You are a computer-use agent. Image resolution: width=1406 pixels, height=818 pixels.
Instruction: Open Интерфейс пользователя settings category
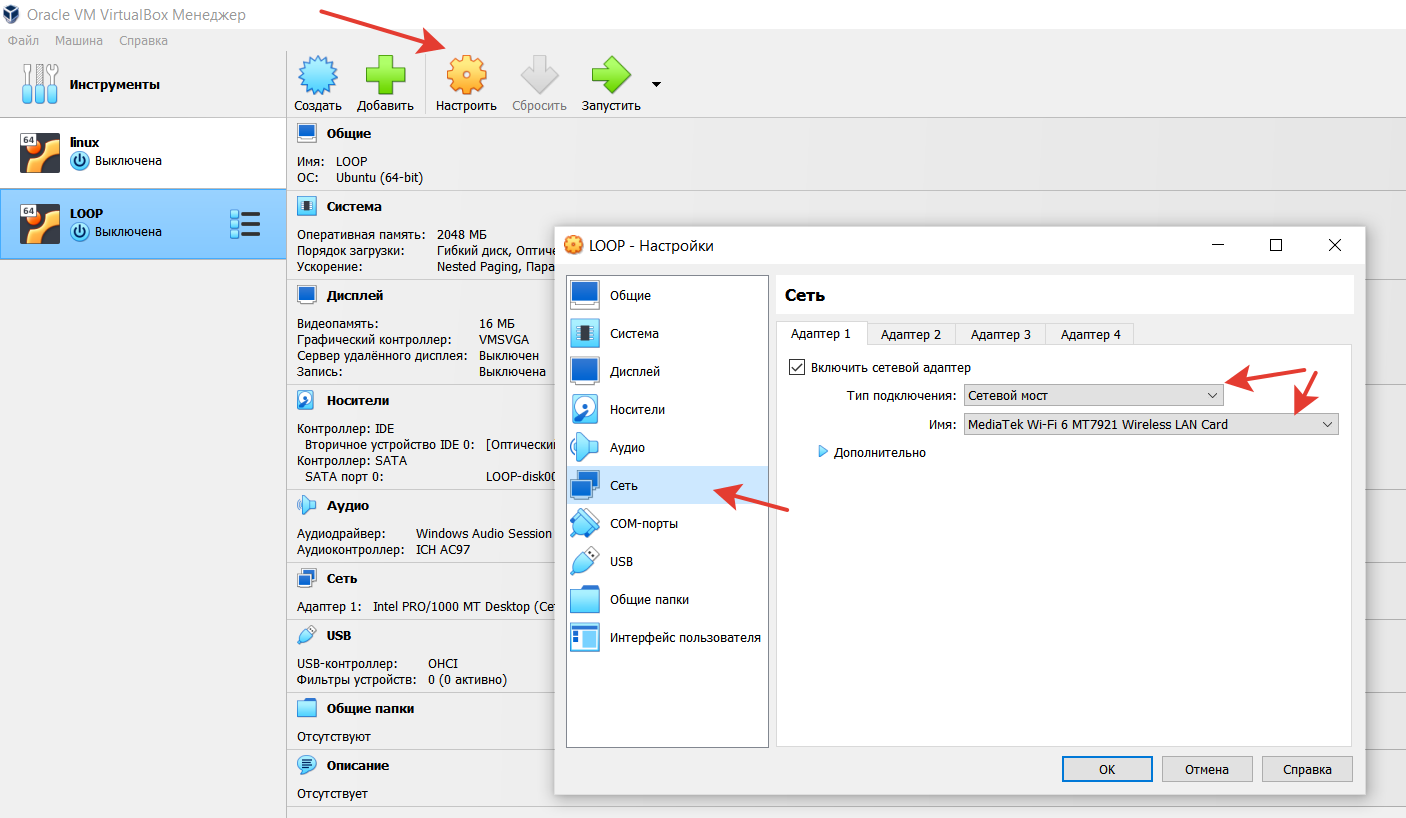click(x=667, y=637)
